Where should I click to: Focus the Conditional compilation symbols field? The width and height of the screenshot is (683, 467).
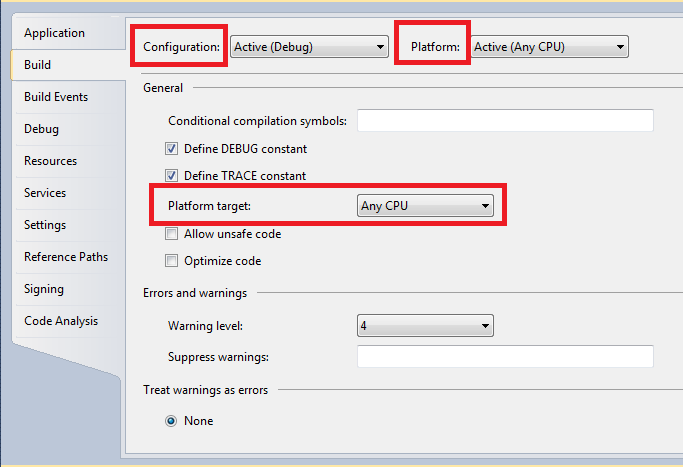505,120
